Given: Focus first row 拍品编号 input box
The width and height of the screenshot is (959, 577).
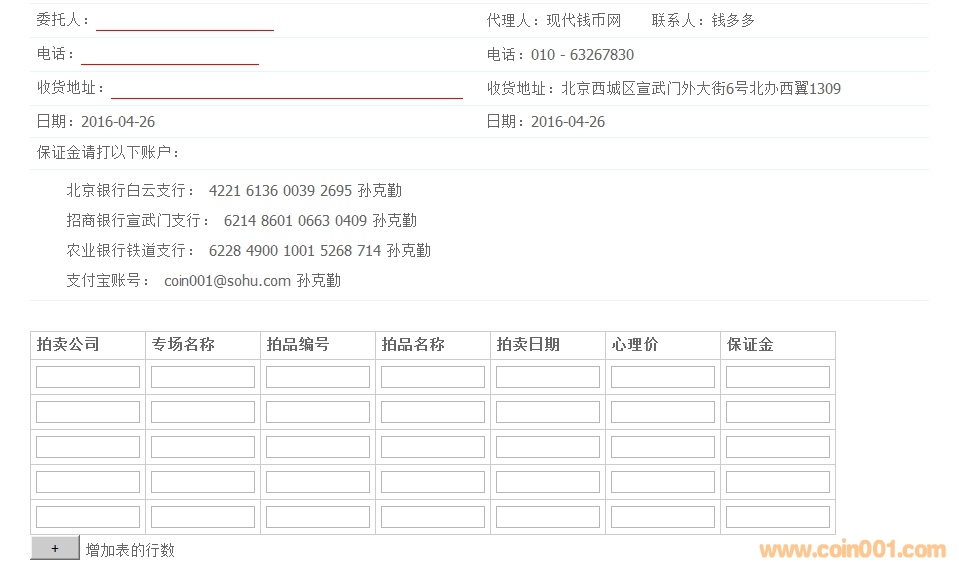Looking at the screenshot, I should click(x=318, y=377).
